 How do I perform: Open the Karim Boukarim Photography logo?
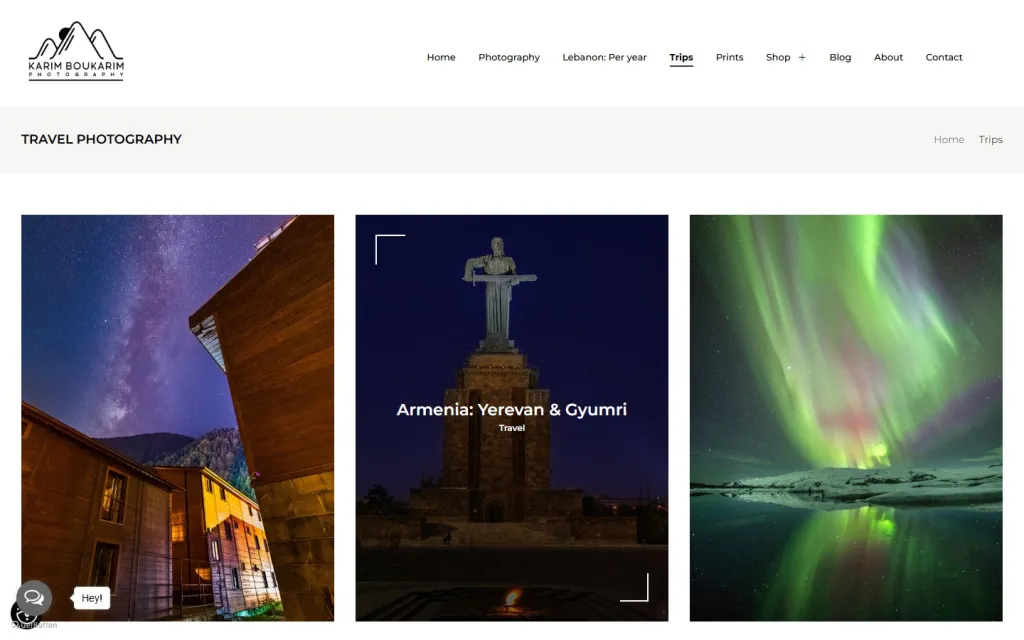76,51
